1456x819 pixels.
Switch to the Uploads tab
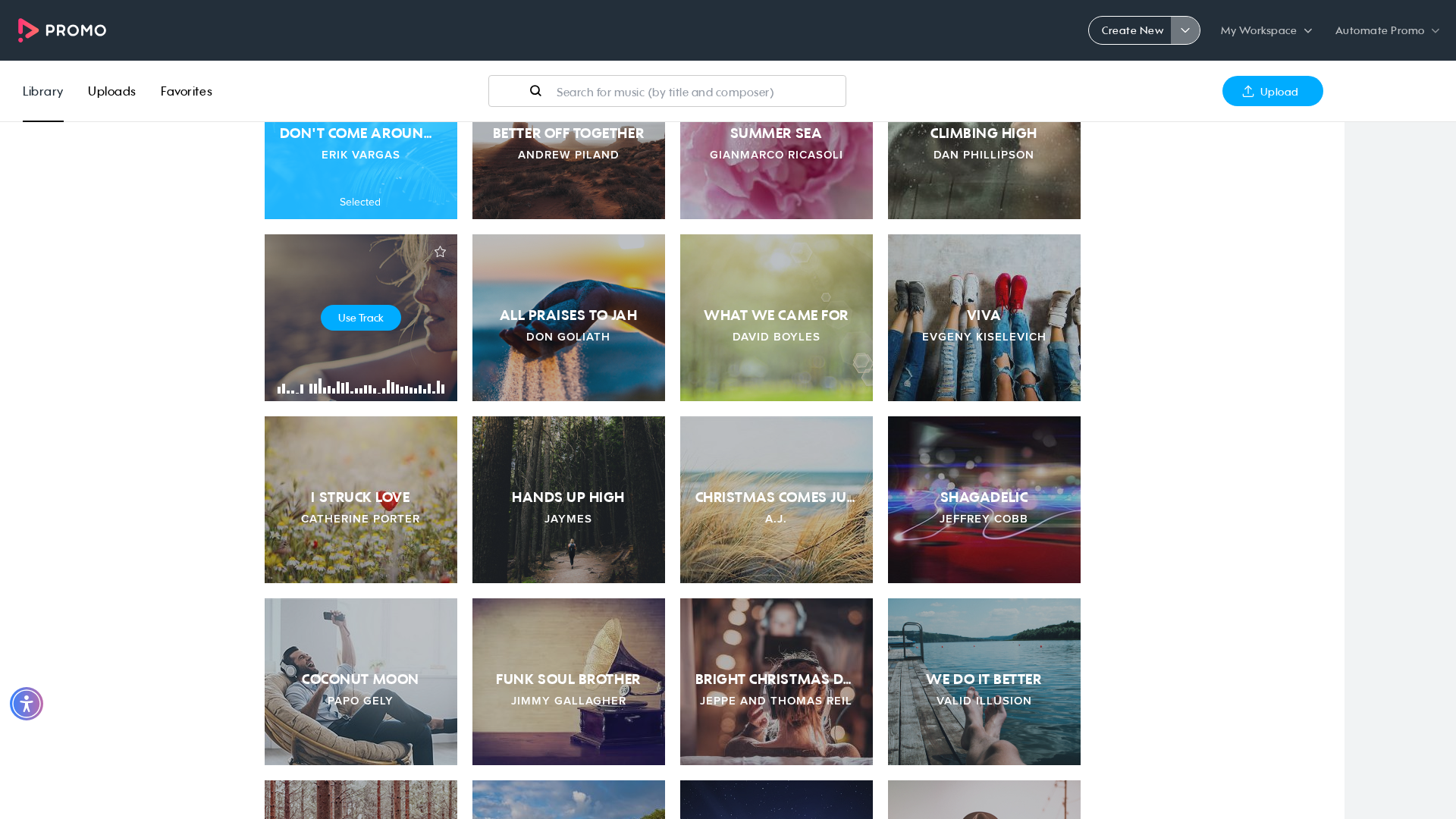point(111,91)
